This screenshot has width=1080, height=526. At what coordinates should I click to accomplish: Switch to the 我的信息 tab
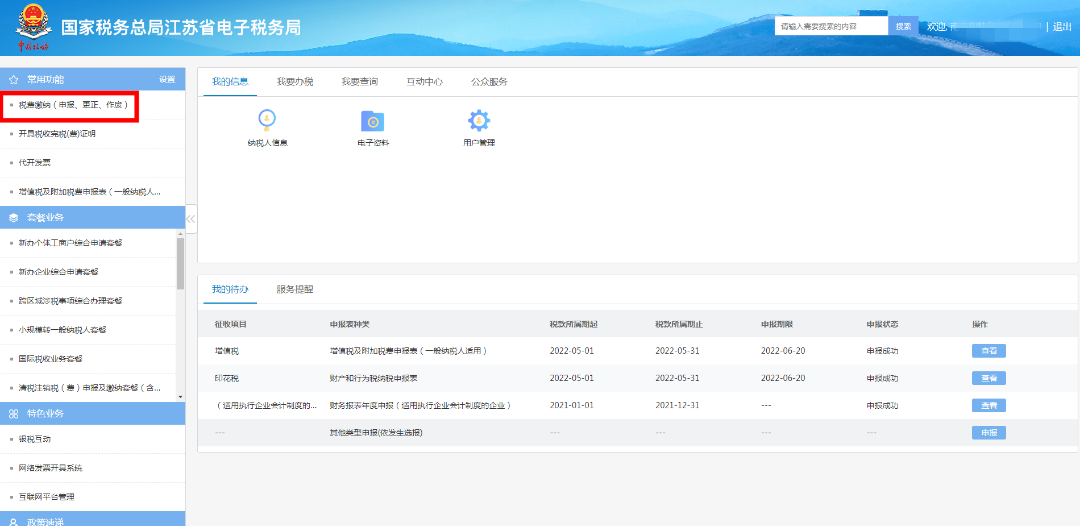(x=230, y=81)
